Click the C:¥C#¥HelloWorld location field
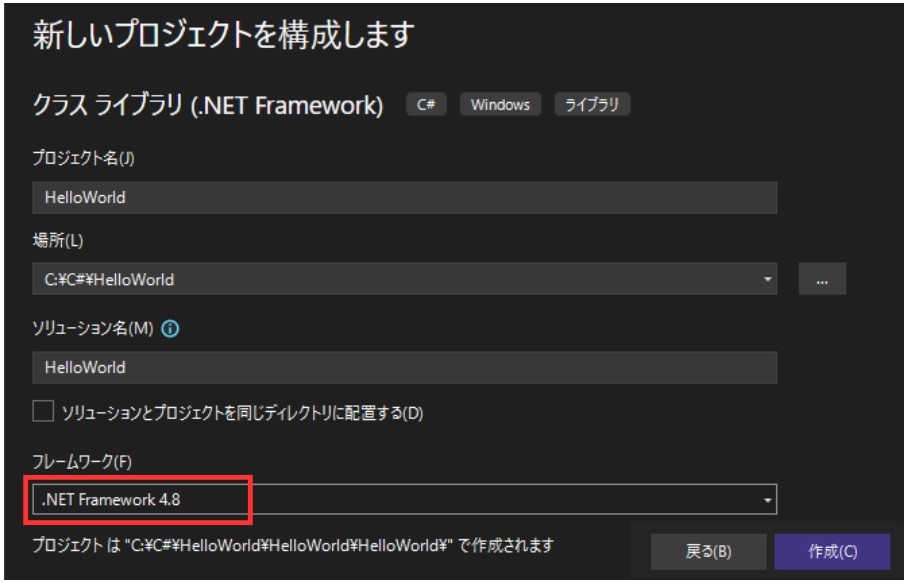Screen dimensions: 908x584 pyautogui.click(x=404, y=279)
